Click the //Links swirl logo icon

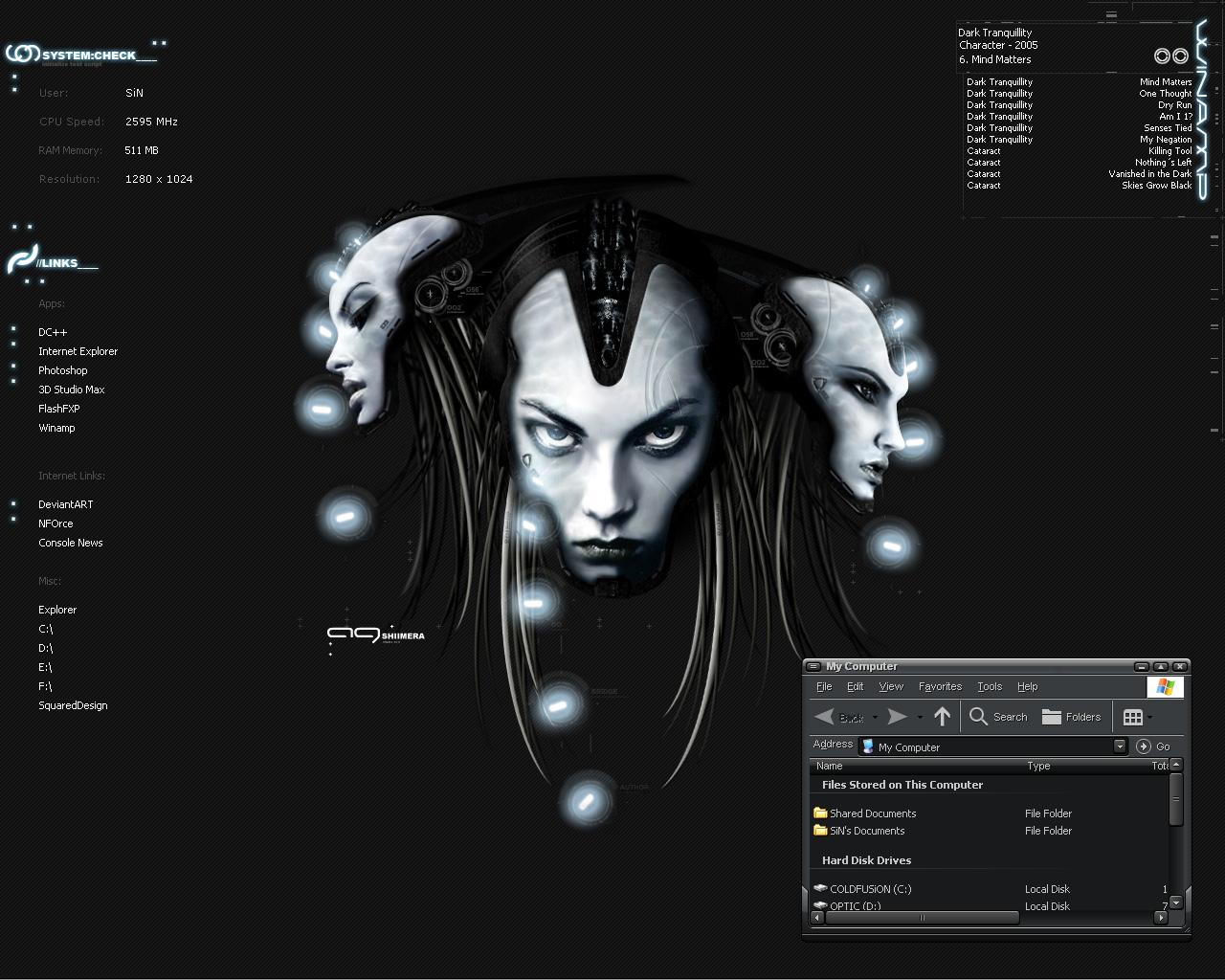[21, 259]
